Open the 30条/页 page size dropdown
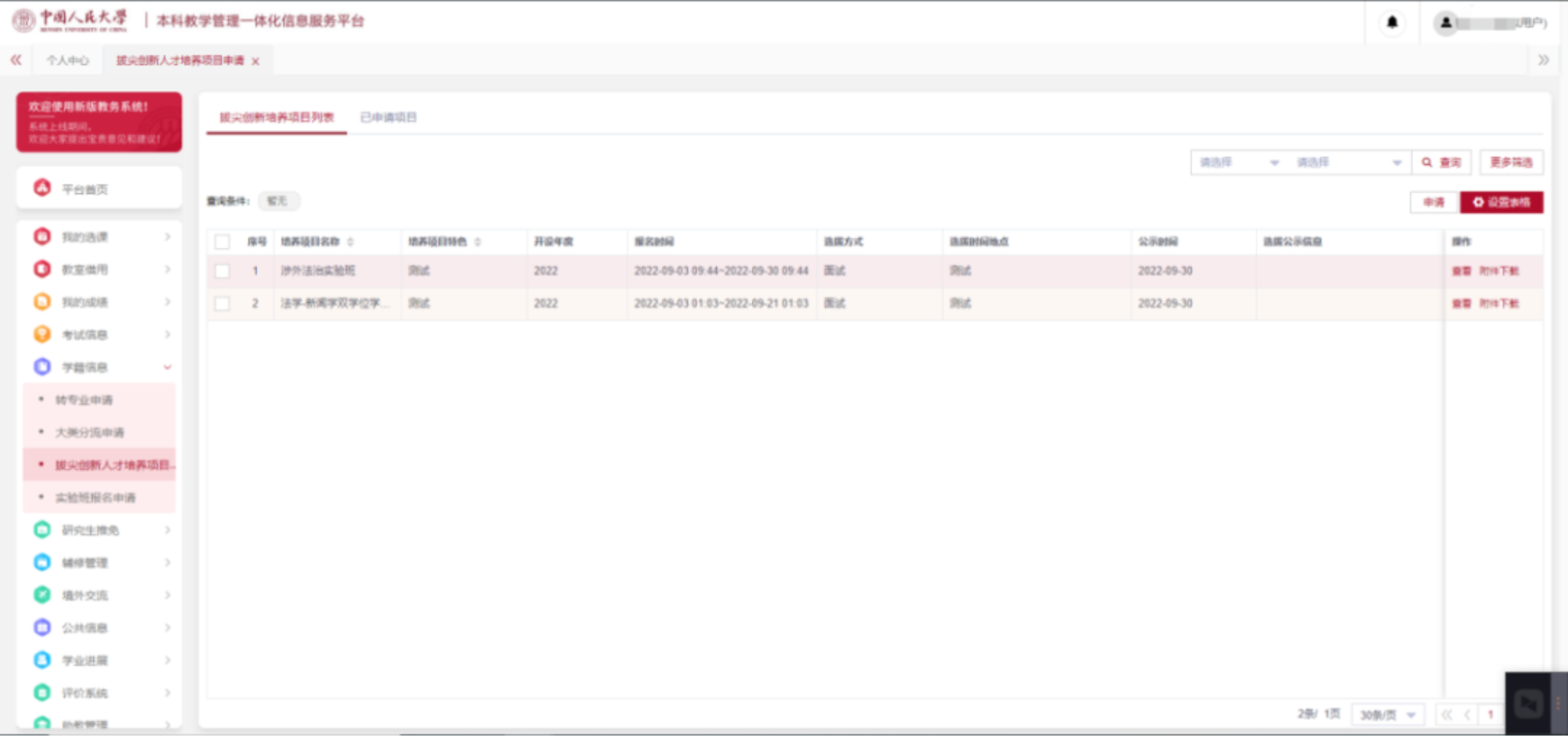 1387,715
